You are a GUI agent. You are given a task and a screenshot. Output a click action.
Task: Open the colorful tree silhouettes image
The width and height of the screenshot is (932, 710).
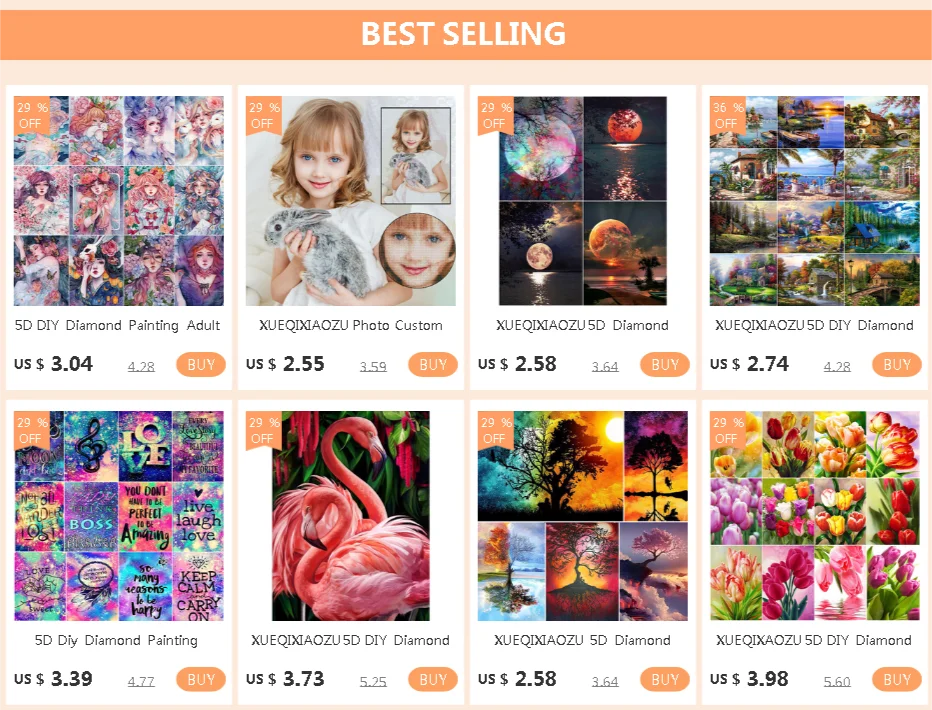pyautogui.click(x=582, y=516)
